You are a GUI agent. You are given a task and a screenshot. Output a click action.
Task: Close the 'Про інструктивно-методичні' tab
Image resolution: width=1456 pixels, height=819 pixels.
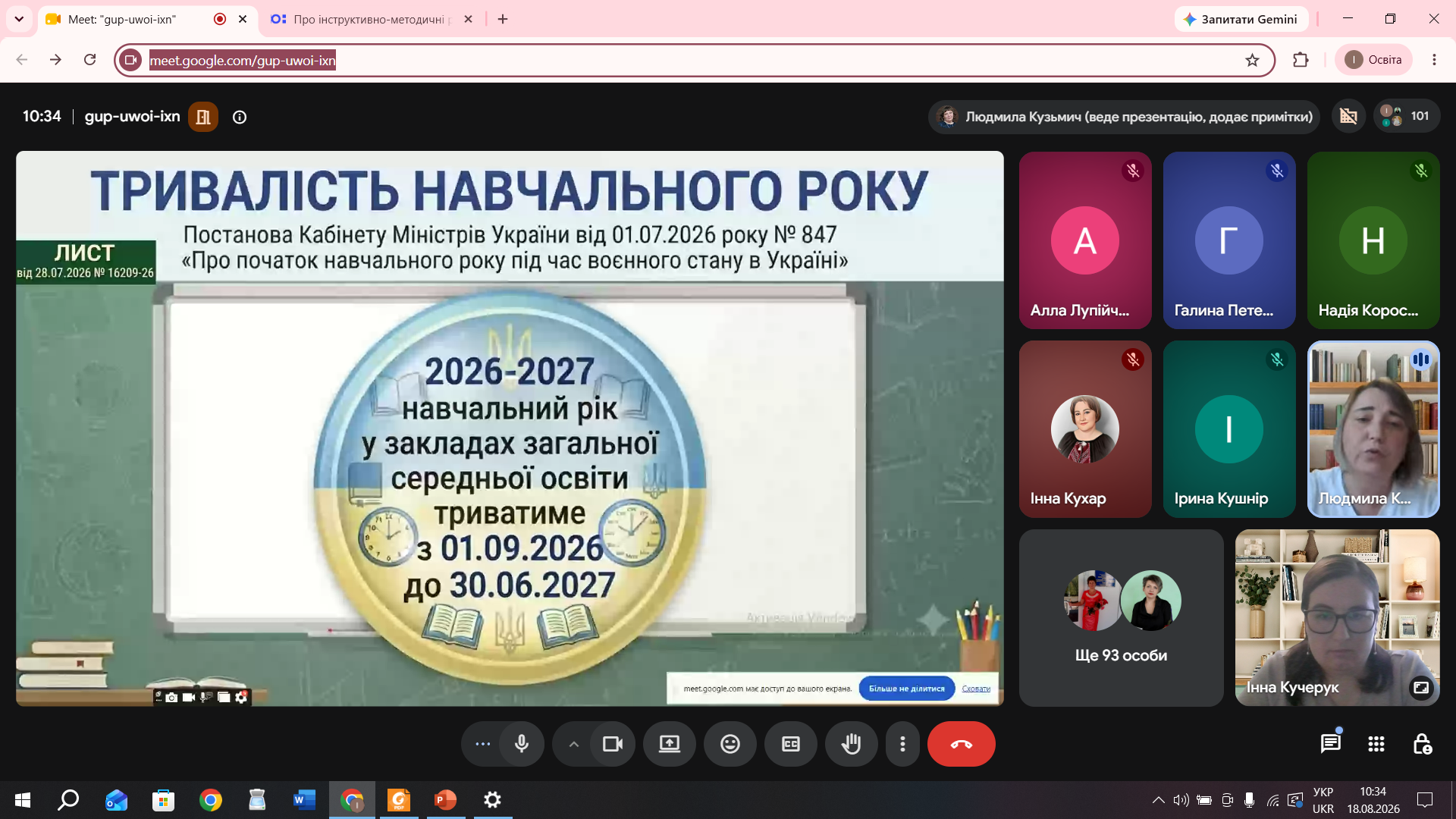(469, 19)
